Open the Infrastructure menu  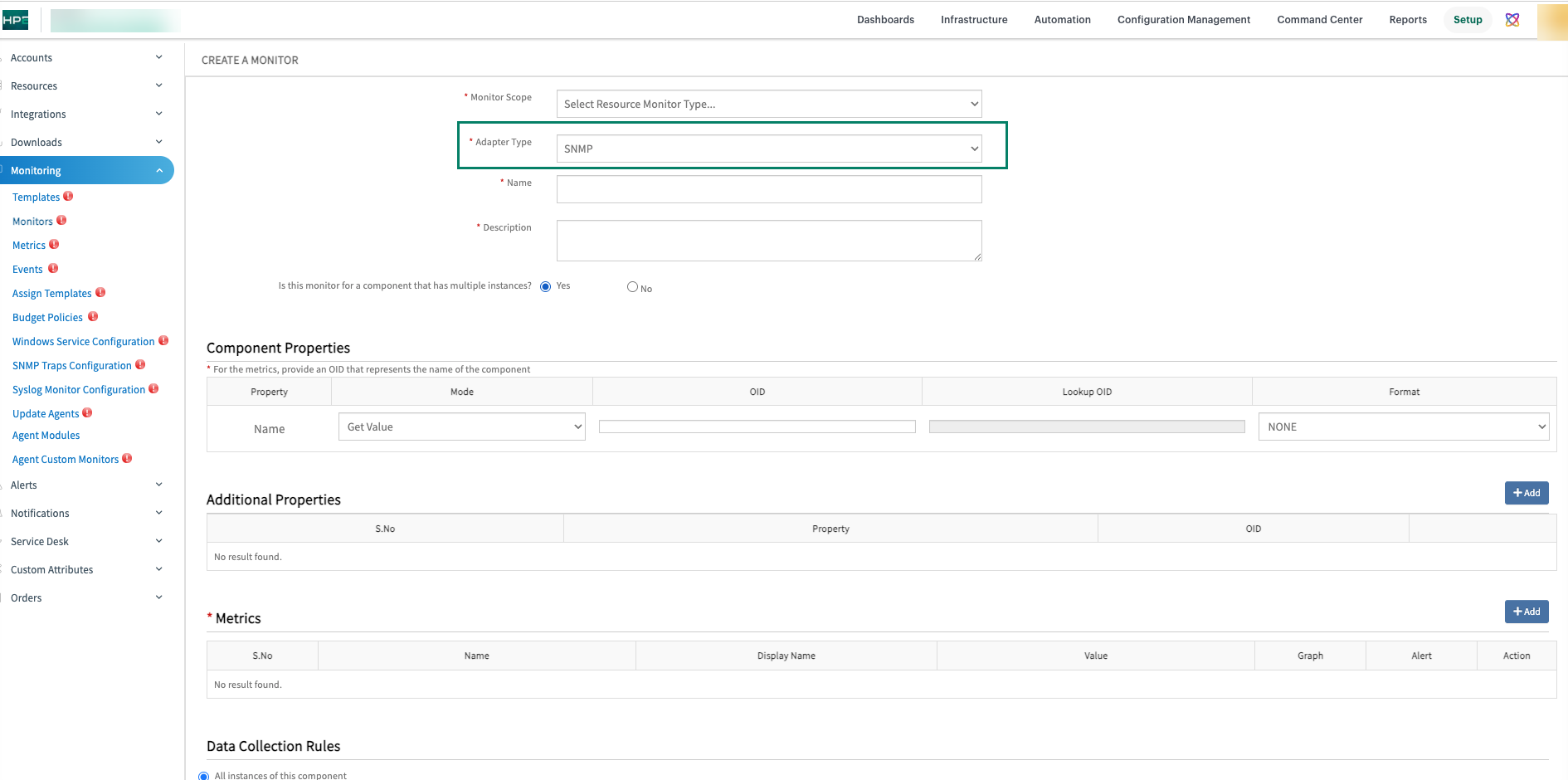point(974,20)
